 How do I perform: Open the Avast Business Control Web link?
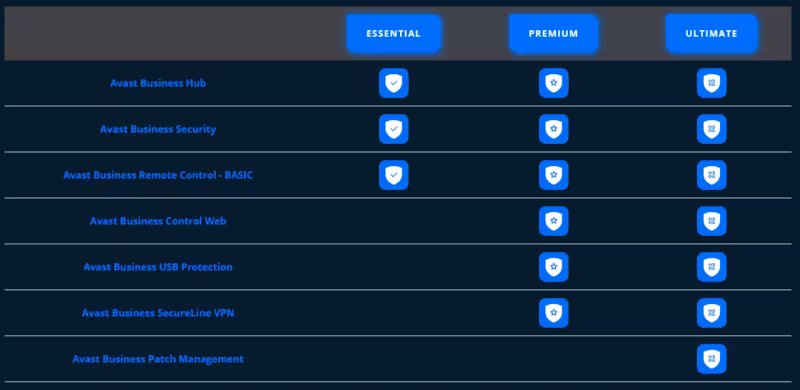tap(158, 221)
